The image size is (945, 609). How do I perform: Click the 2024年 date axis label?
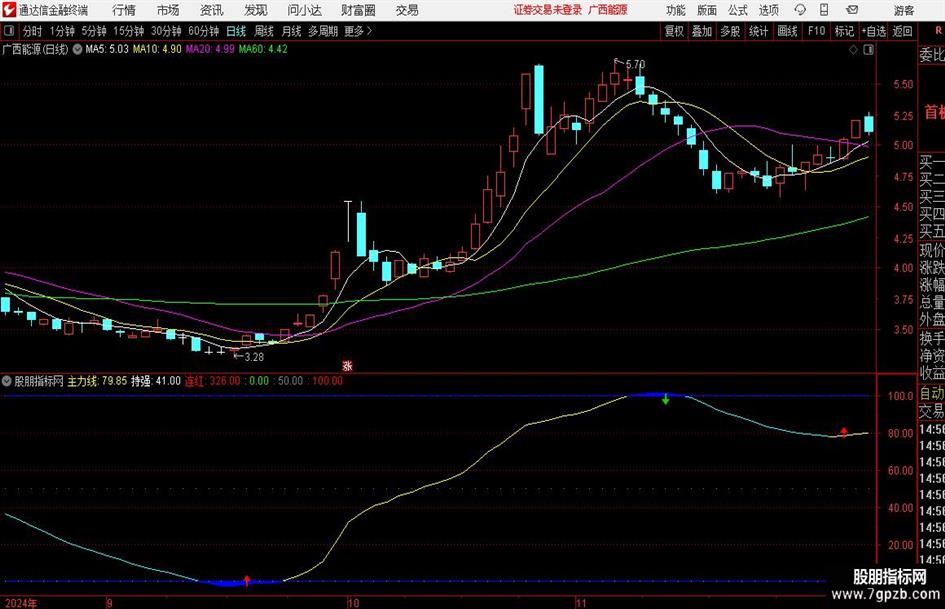click(x=21, y=603)
